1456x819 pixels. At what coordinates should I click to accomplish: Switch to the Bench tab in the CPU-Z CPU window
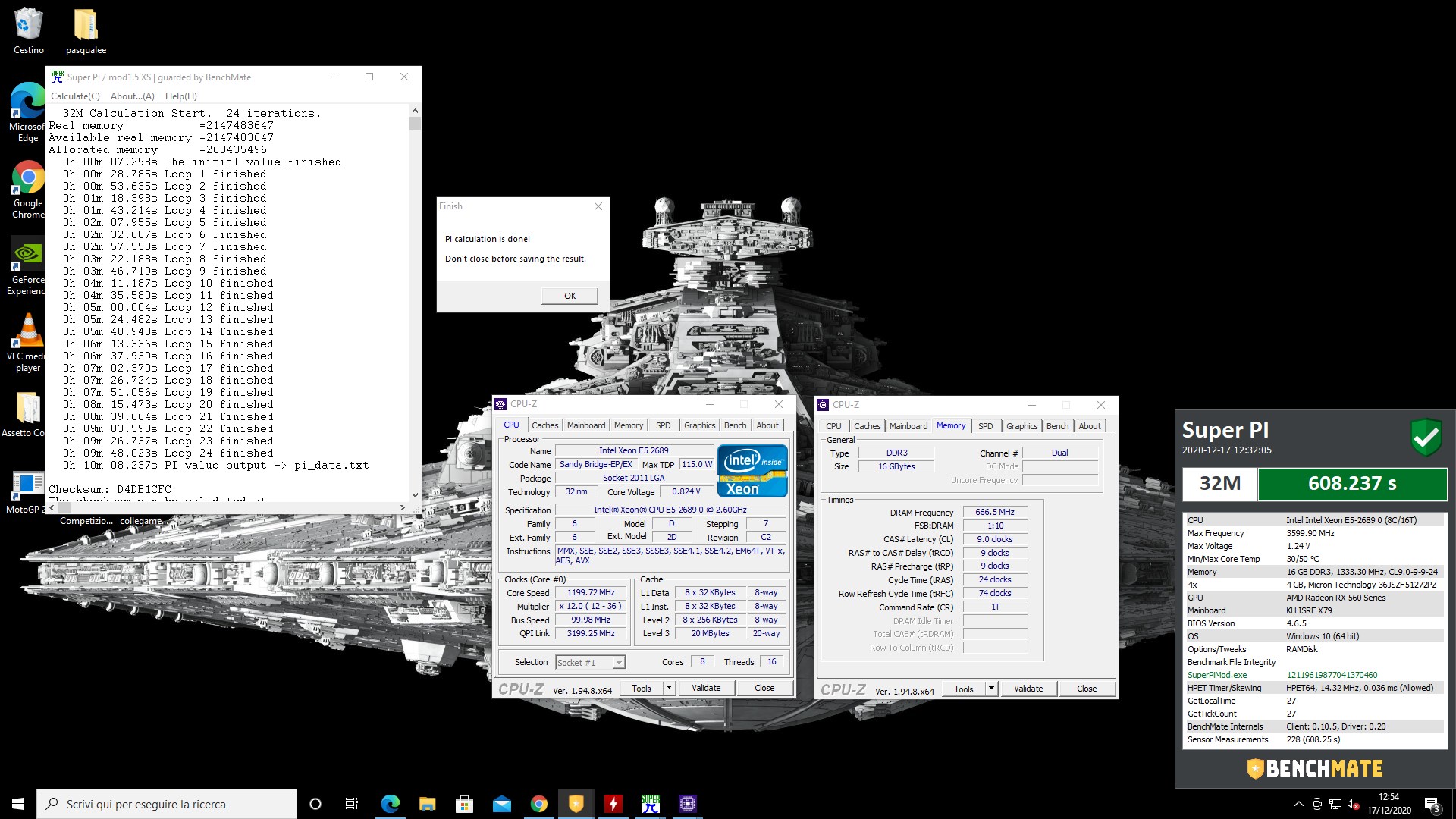pyautogui.click(x=735, y=425)
